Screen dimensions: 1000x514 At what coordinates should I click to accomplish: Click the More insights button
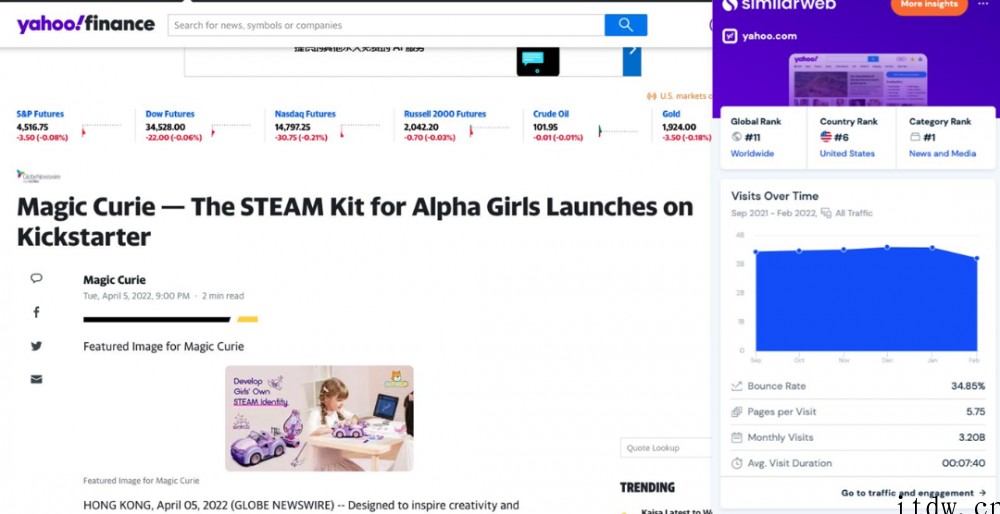[x=929, y=5]
